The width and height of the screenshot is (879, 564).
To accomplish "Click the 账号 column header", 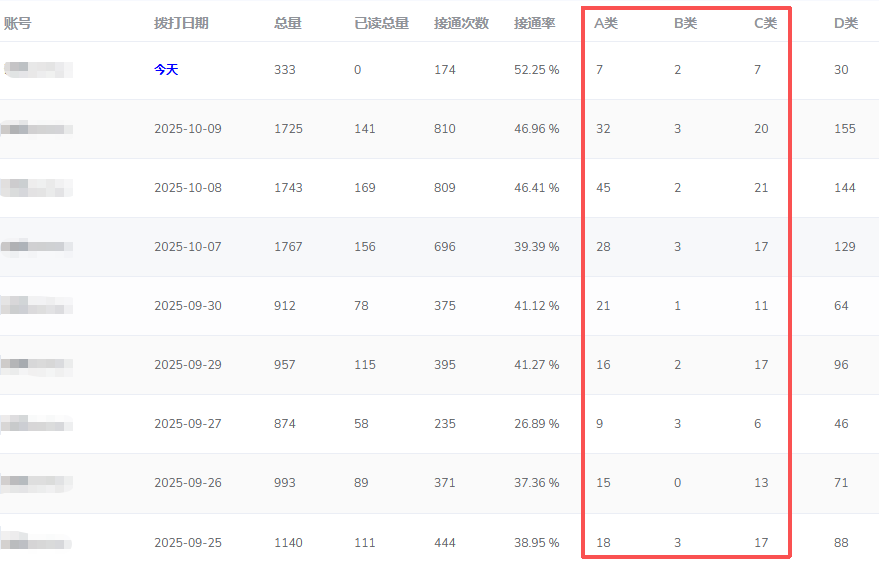I will coord(18,23).
